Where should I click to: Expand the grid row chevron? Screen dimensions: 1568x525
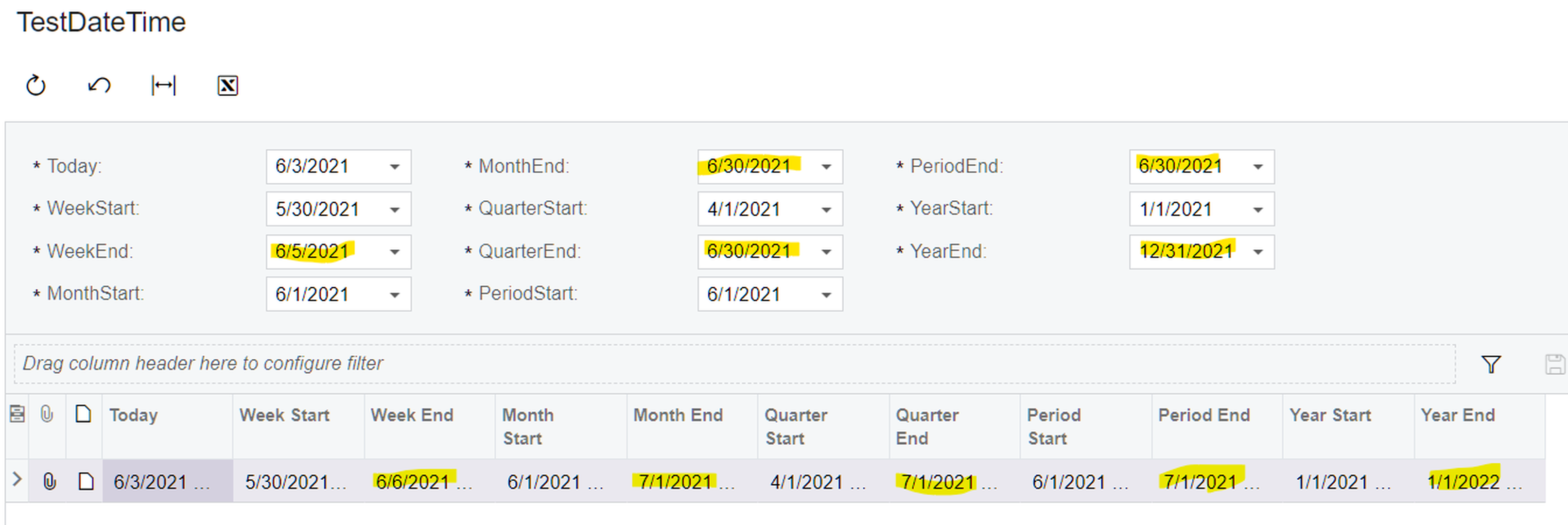17,480
